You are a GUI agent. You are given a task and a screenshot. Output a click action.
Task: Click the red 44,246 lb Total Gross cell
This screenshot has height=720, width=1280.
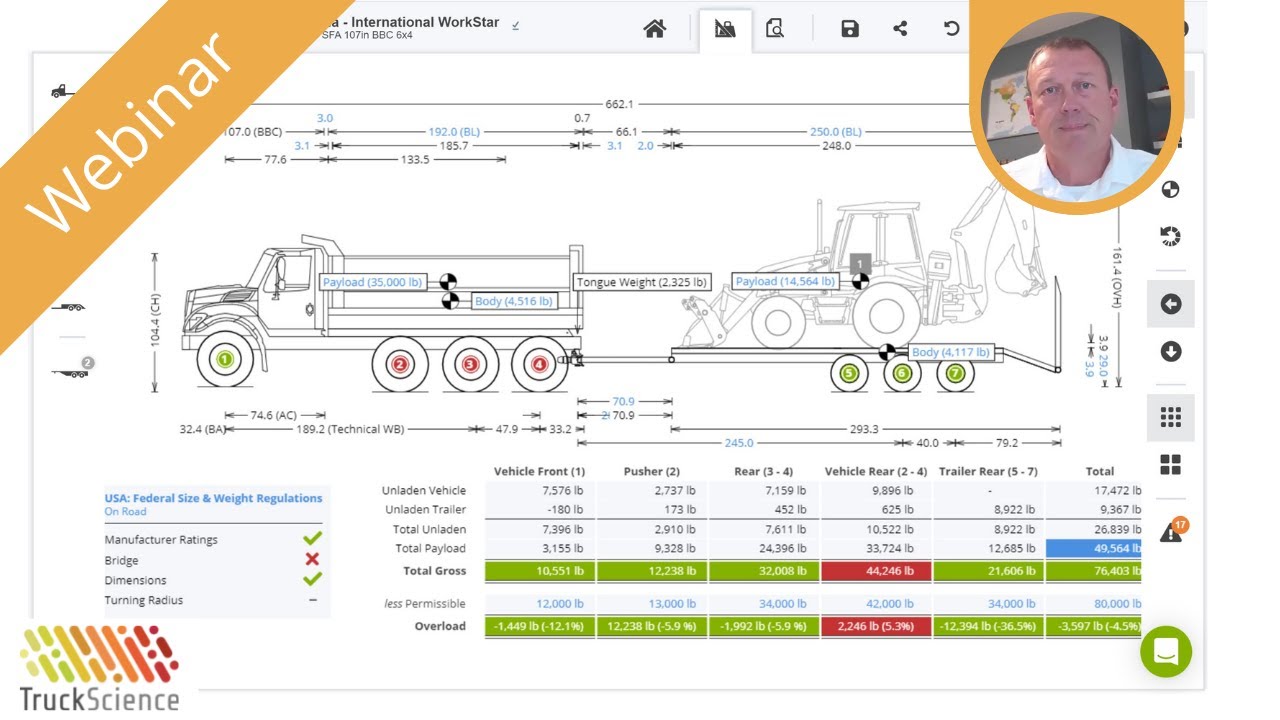pos(876,572)
